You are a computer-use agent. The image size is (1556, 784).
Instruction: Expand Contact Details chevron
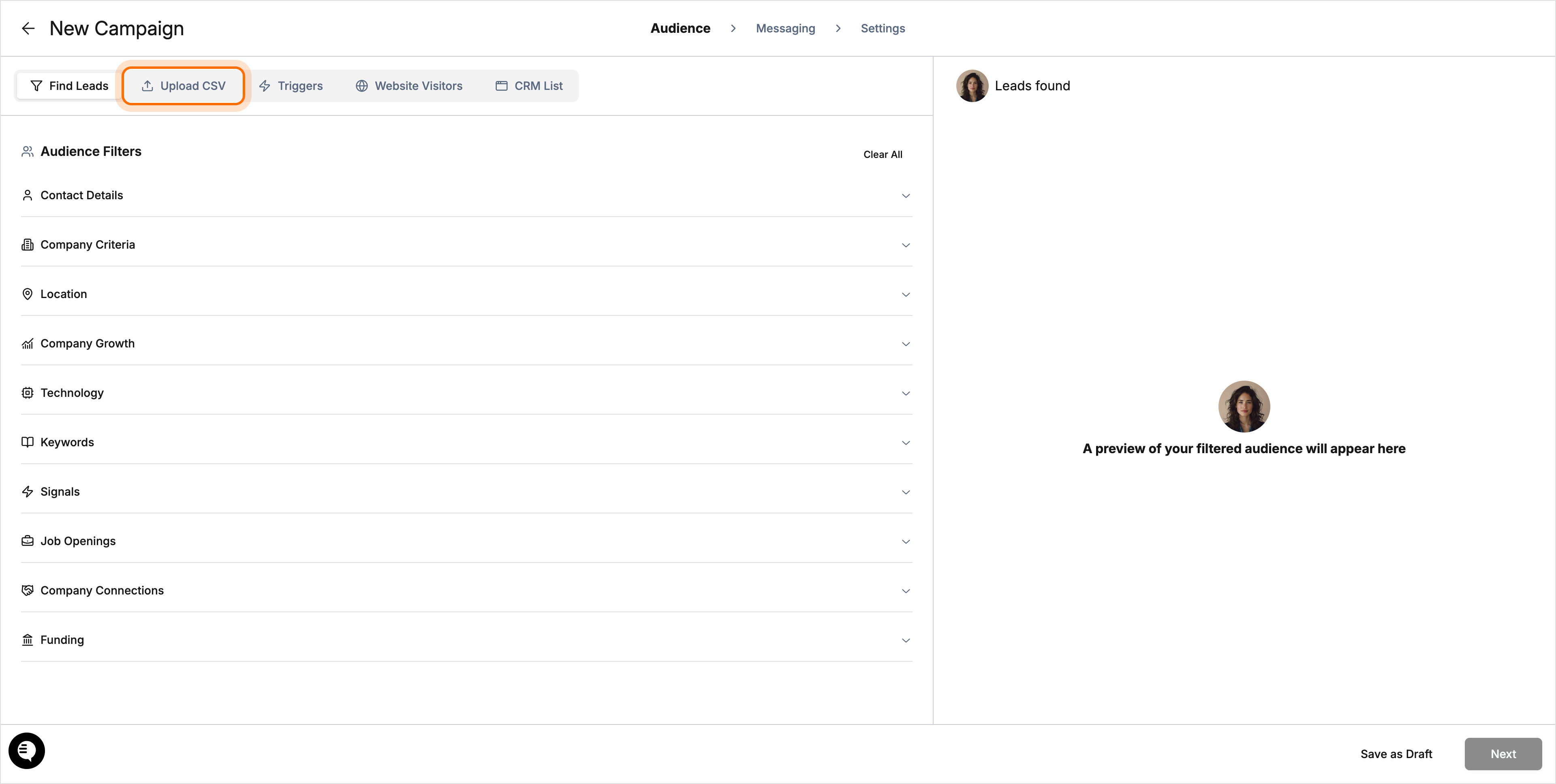point(906,196)
